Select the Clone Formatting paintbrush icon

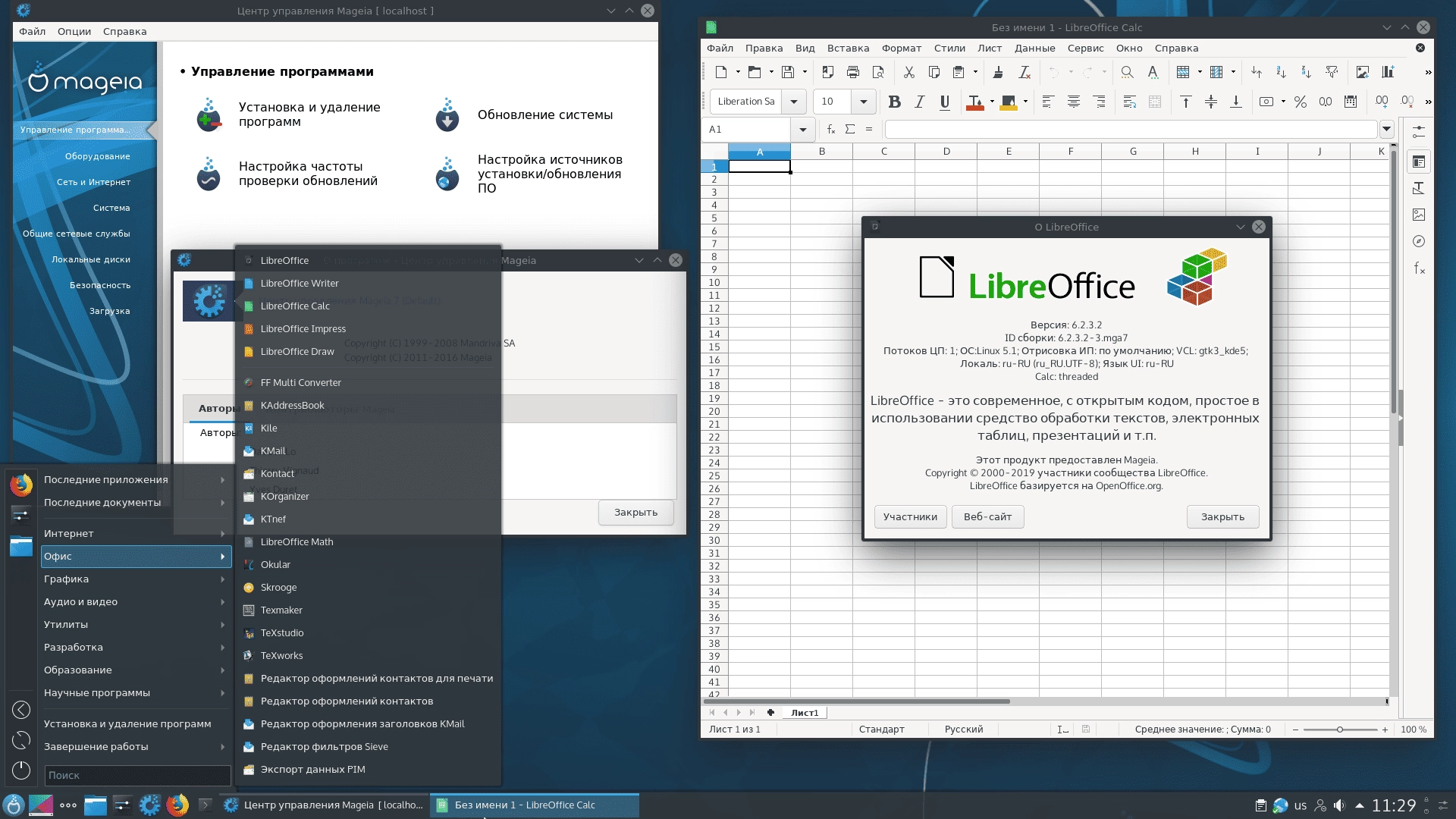(999, 72)
